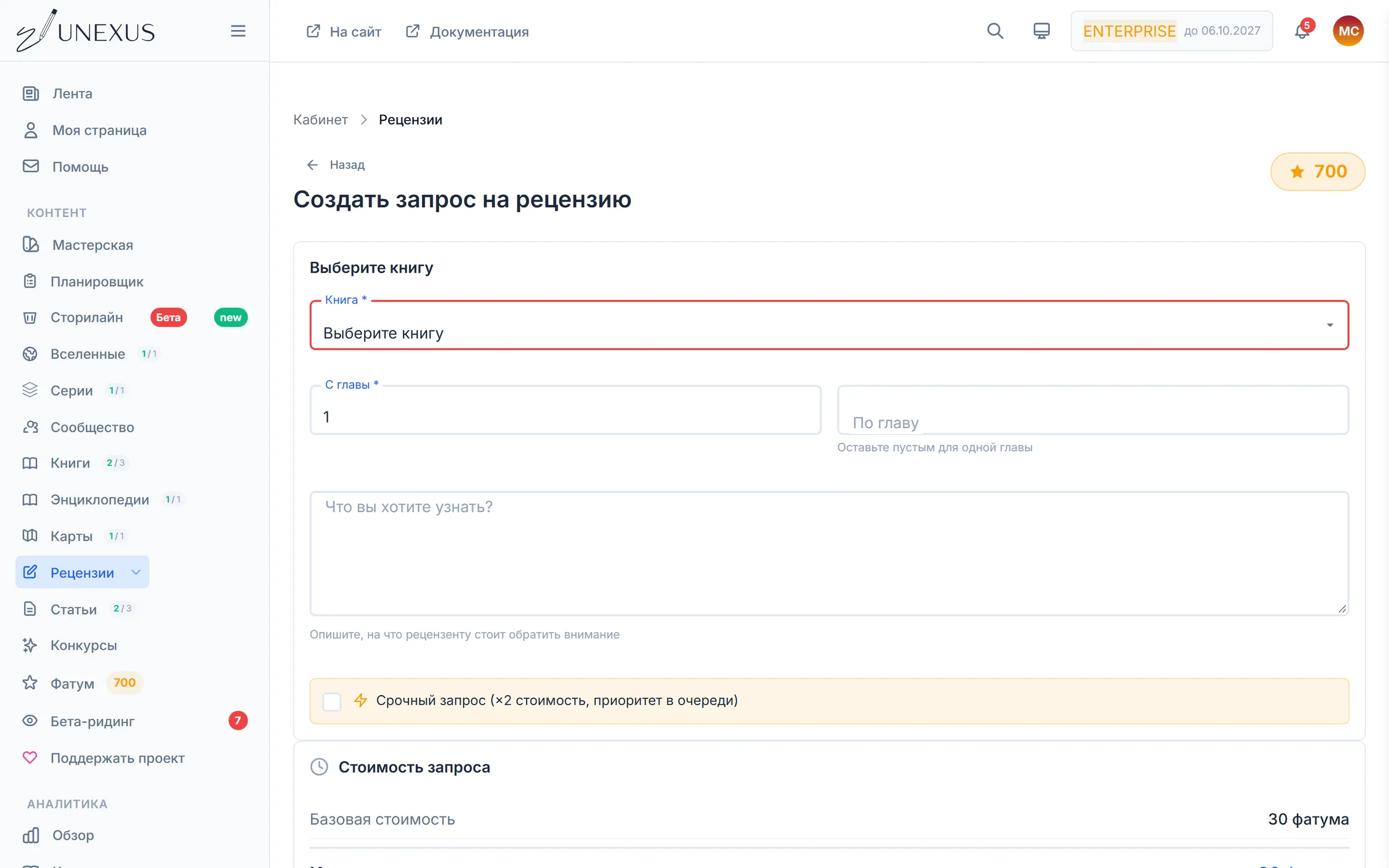Open the search magnifier icon
This screenshot has width=1389, height=868.
(x=995, y=31)
